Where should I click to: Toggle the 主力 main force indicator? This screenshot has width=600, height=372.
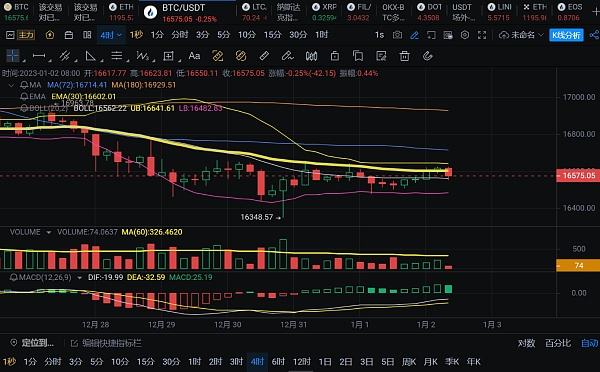point(26,35)
